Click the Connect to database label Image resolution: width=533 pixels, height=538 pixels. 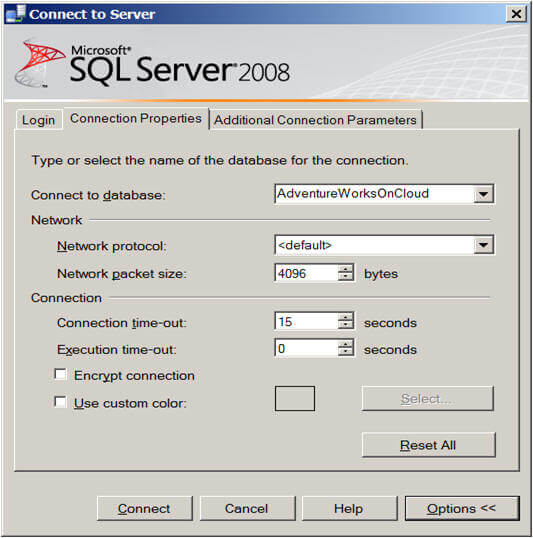pyautogui.click(x=98, y=195)
